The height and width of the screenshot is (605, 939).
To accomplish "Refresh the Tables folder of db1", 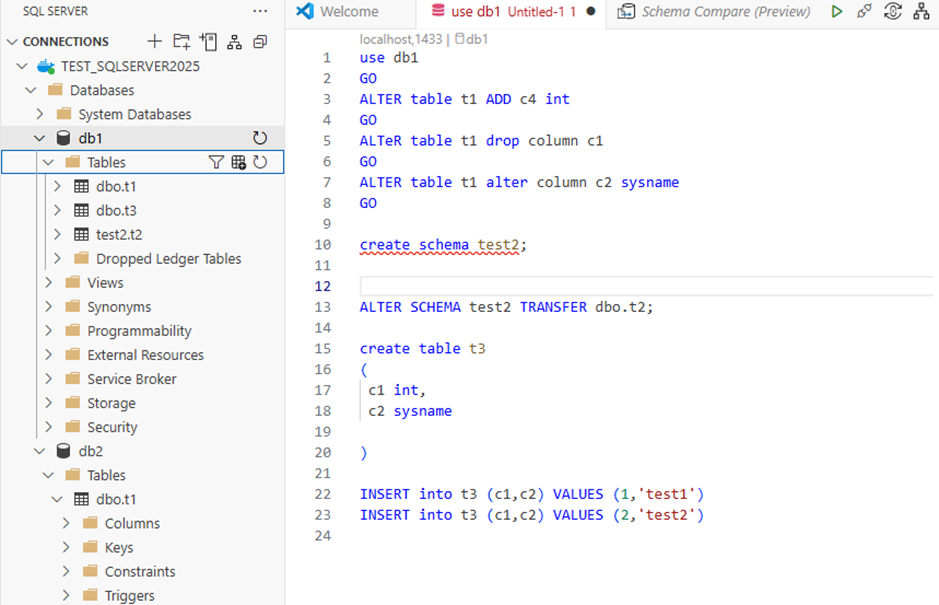I will click(260, 162).
